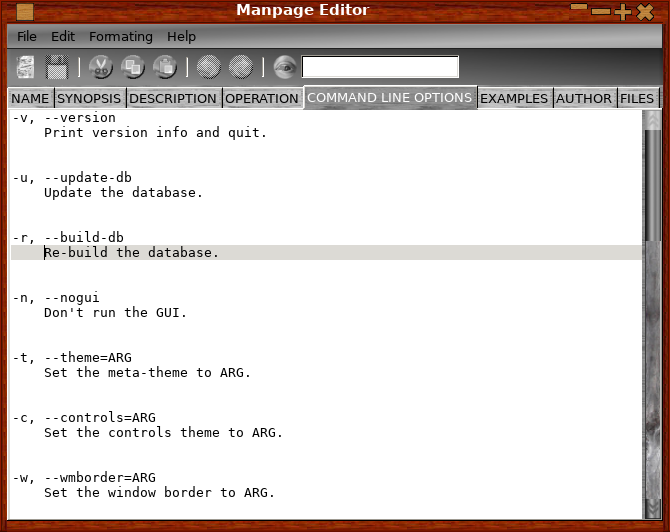Switch to the OPERATION tab
The image size is (670, 532).
point(262,98)
